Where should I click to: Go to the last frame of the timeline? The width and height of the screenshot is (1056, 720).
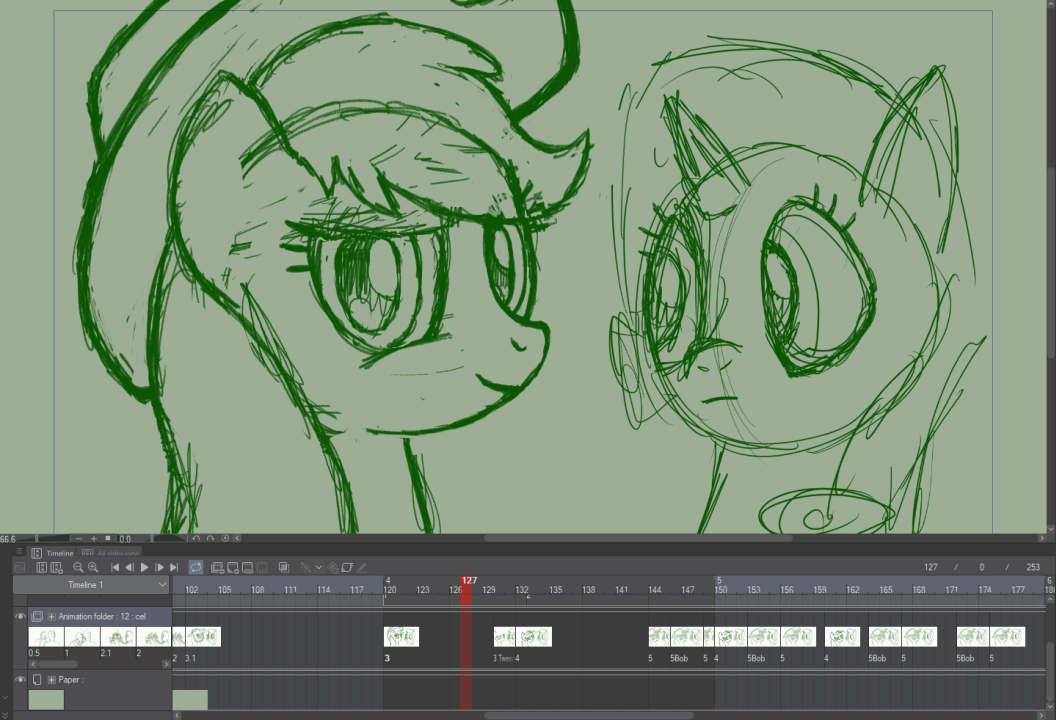[x=174, y=568]
